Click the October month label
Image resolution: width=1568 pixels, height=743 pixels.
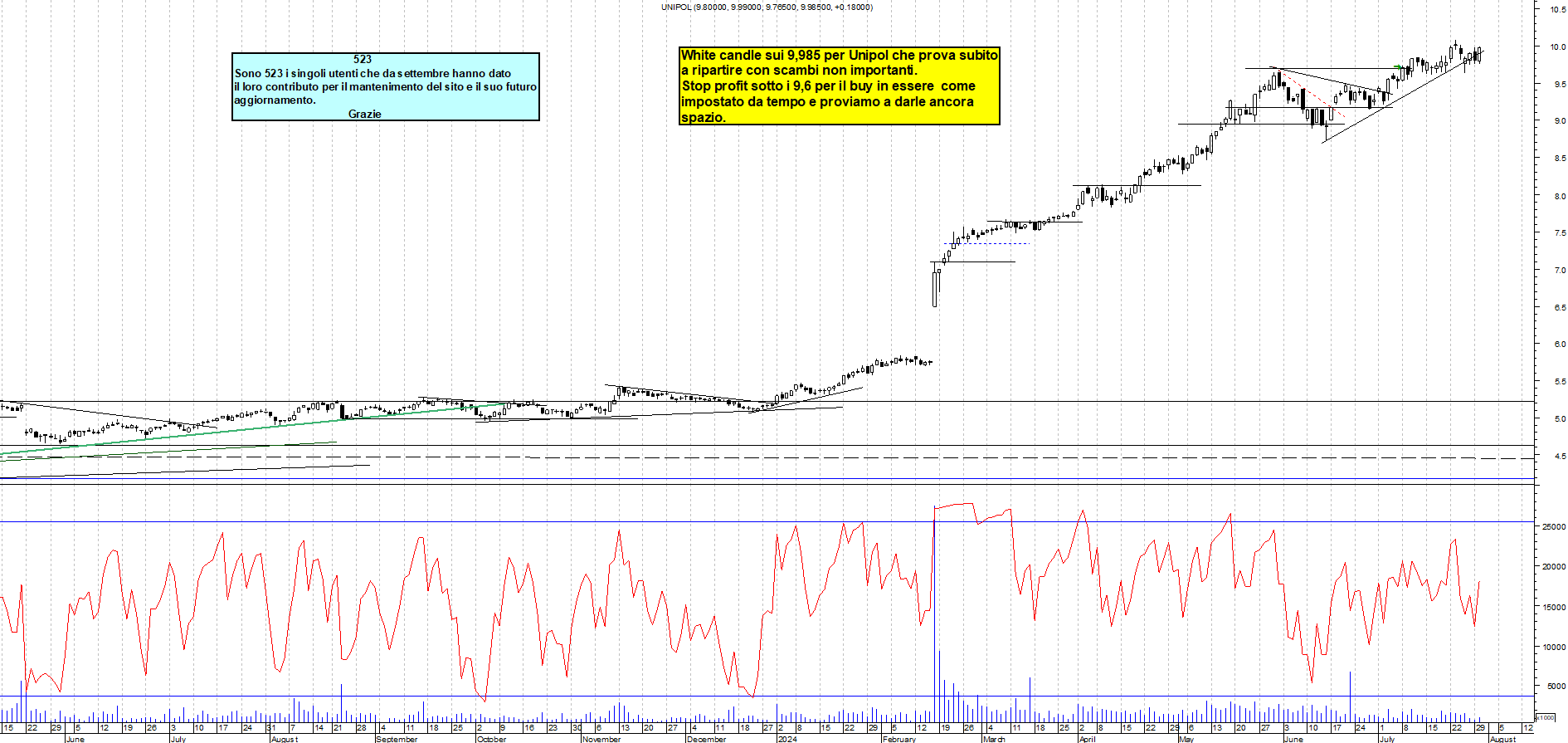tap(492, 739)
